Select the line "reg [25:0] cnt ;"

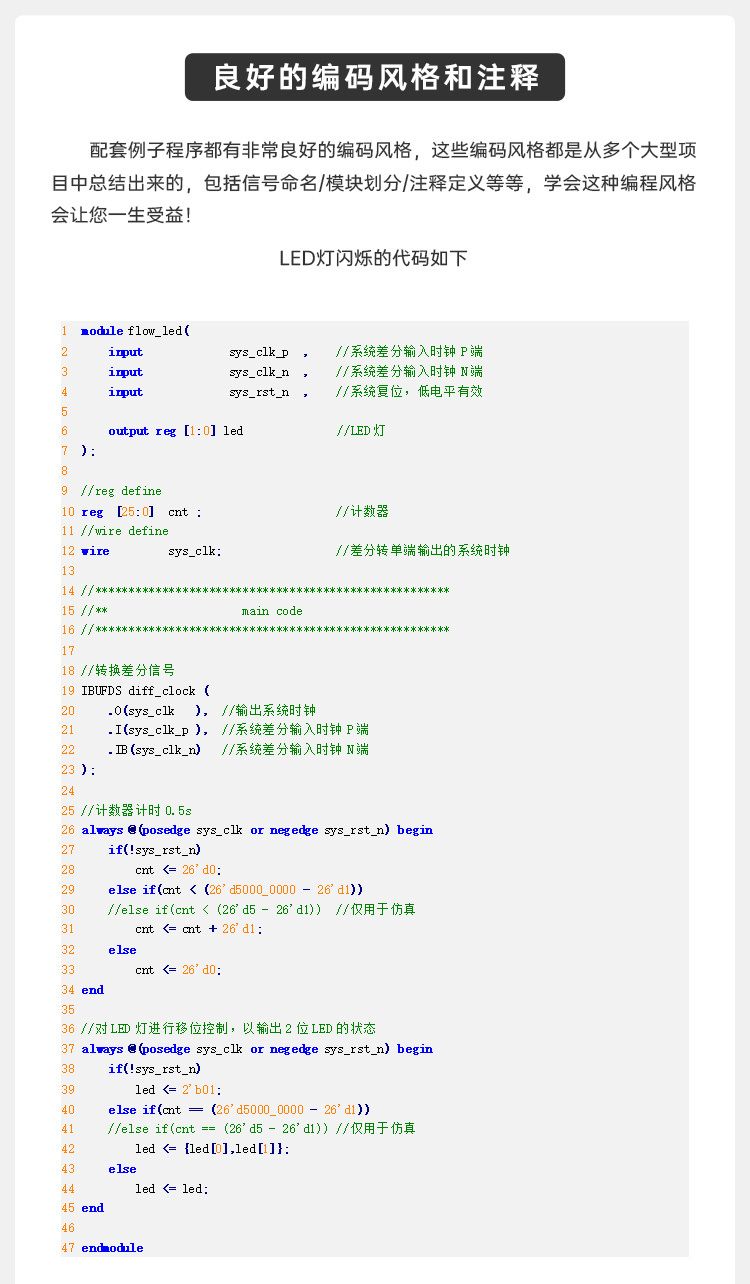(141, 511)
